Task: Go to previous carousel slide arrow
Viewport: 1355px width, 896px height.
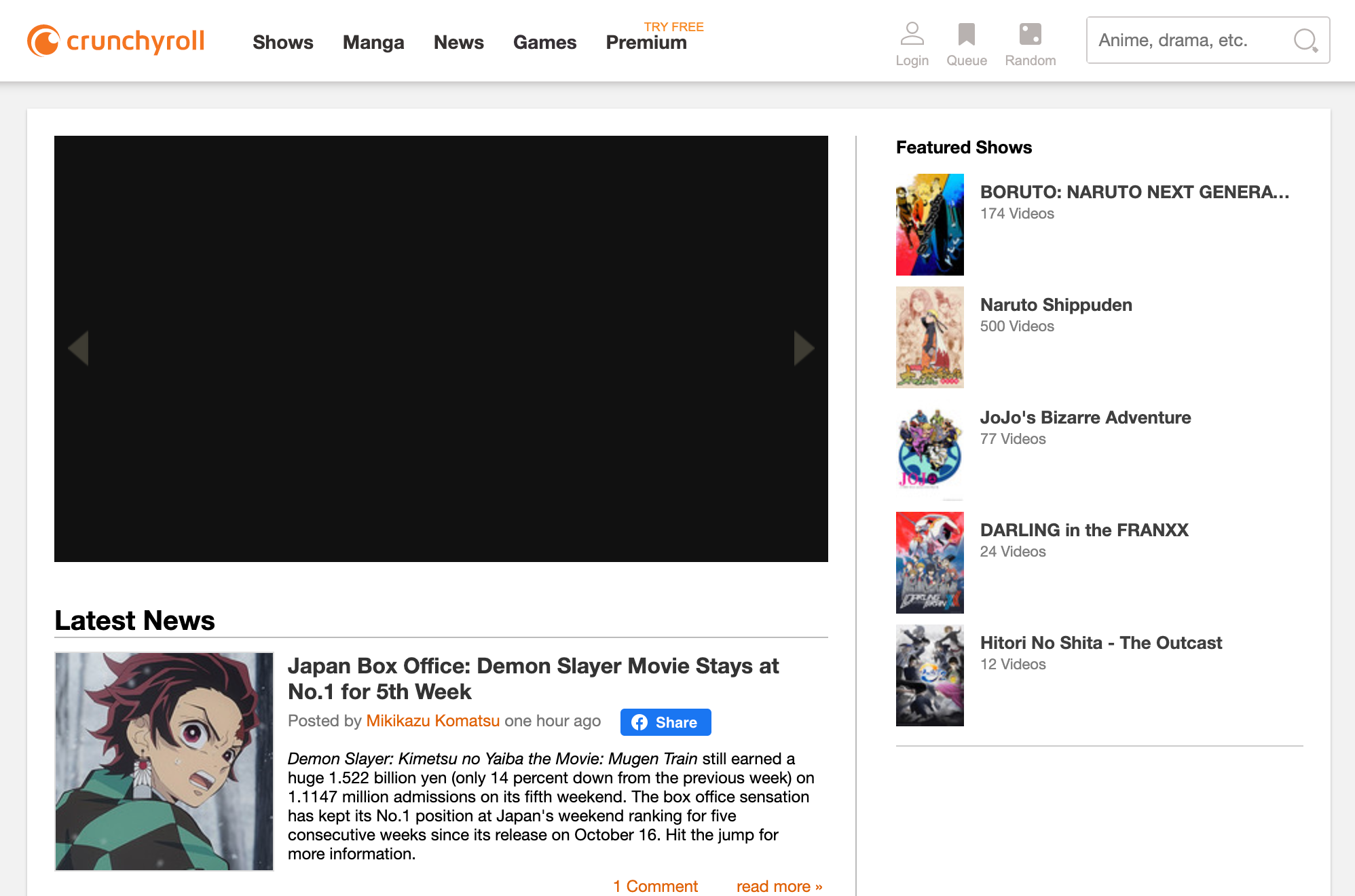Action: [x=79, y=348]
